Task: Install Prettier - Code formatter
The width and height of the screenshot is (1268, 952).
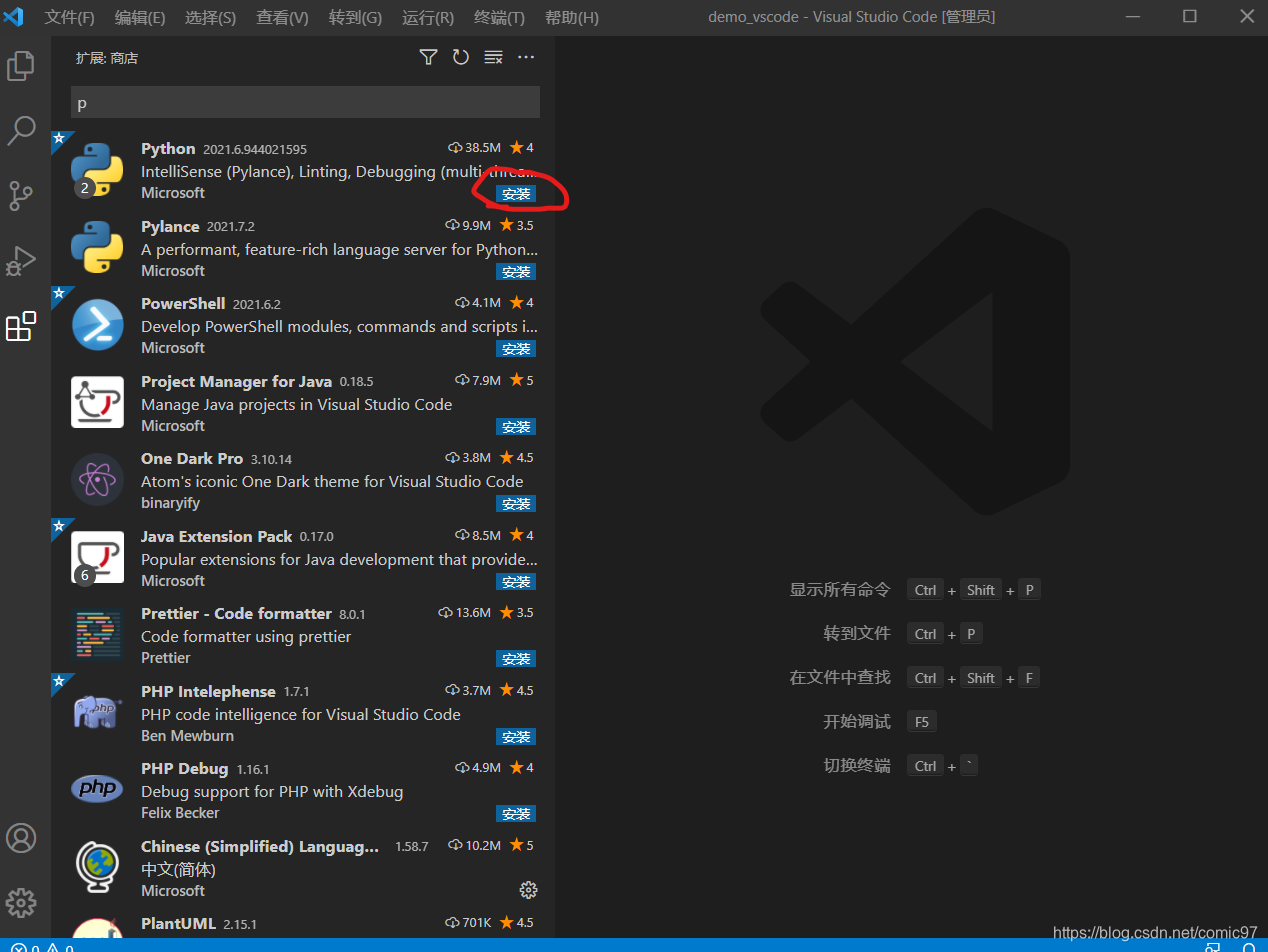Action: (516, 659)
